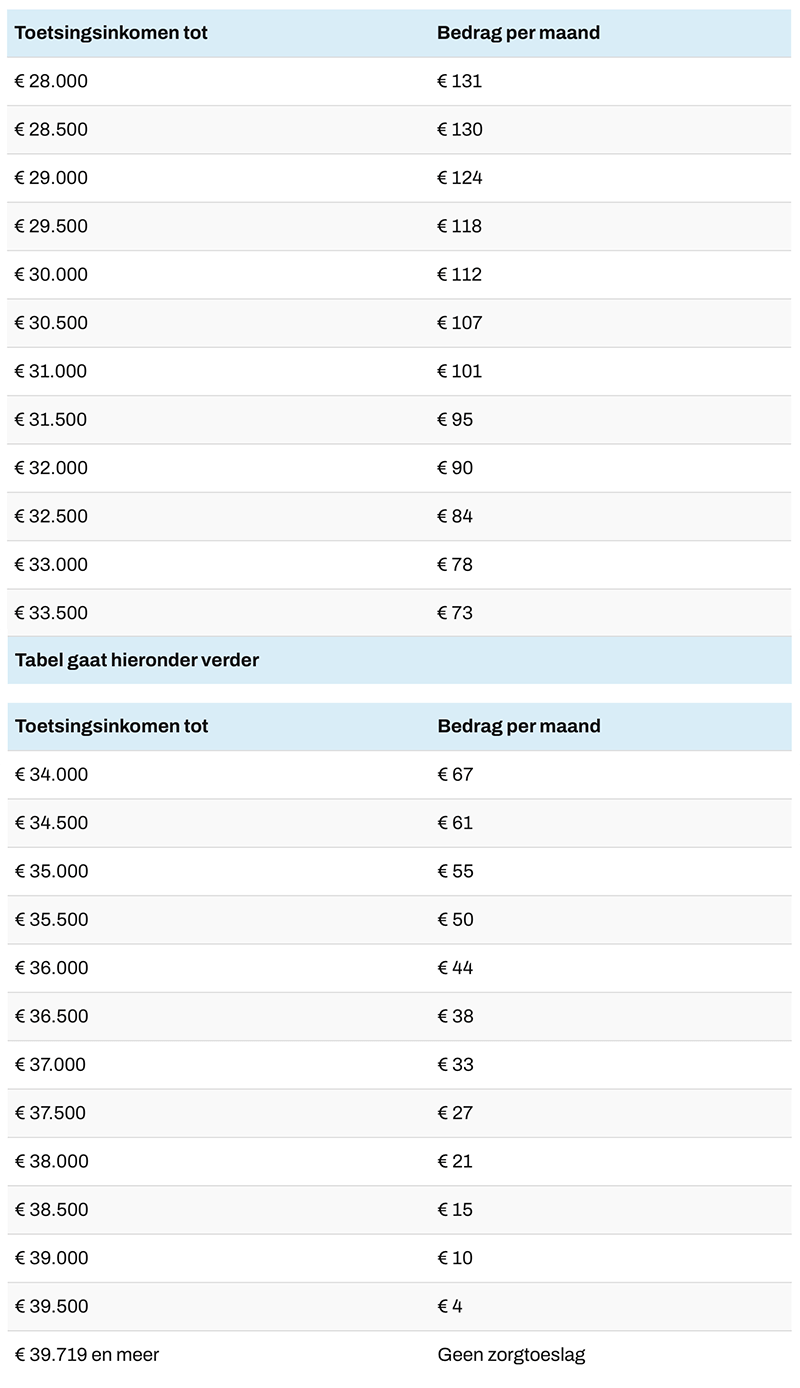Viewport: 800px width, 1388px height.
Task: Select the € 90 amount cell
Action: point(455,468)
